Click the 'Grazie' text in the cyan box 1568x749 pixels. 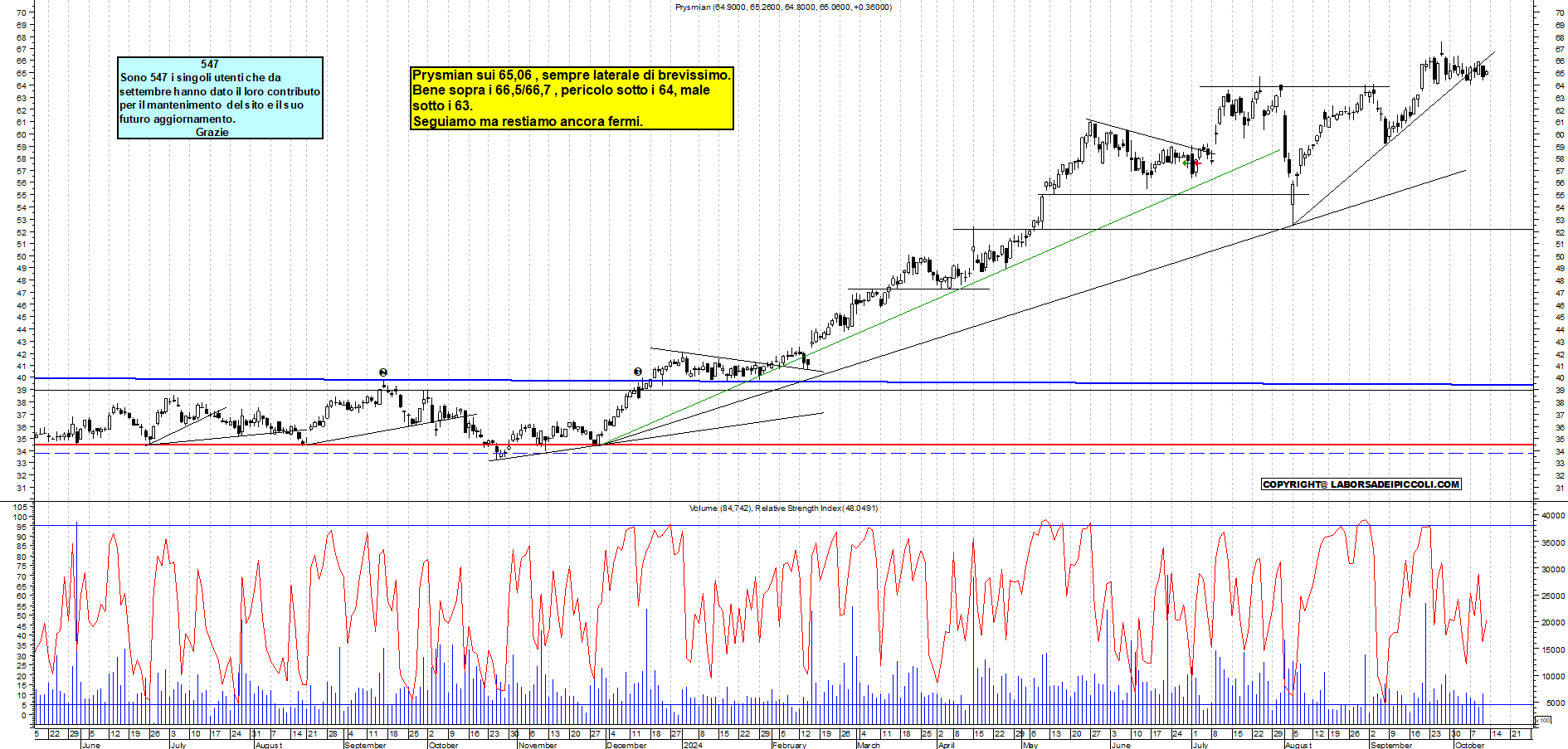(x=212, y=132)
